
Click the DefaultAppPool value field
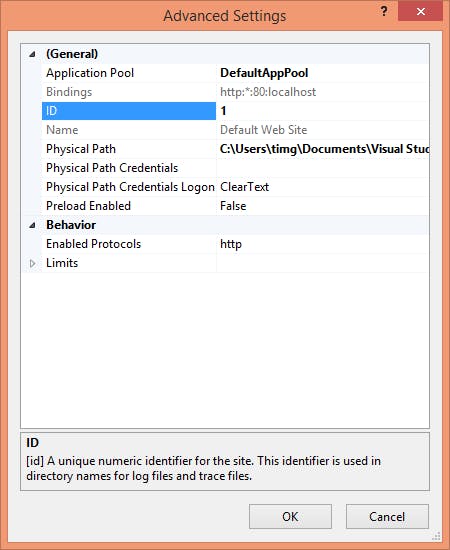pos(323,73)
